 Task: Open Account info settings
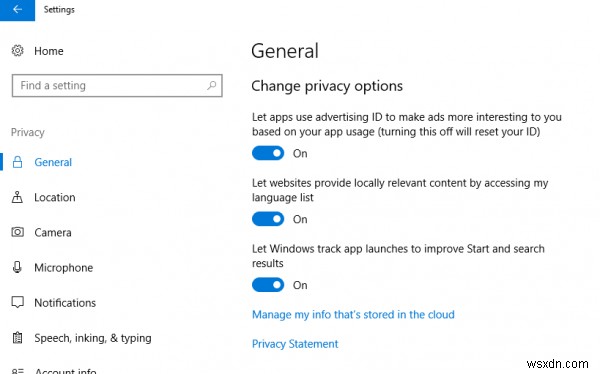coord(65,371)
